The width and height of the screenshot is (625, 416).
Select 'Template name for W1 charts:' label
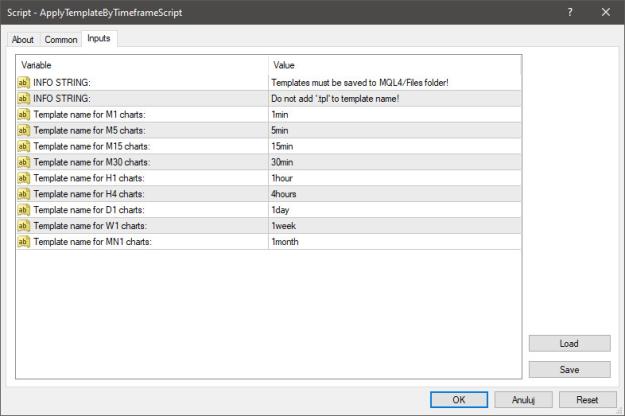90,226
